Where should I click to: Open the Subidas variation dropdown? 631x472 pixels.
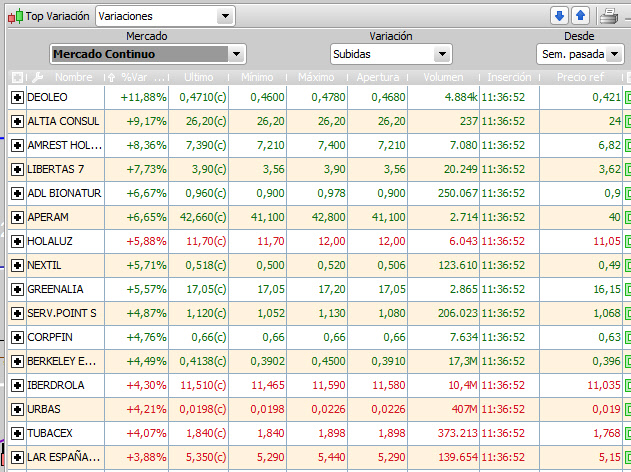click(x=442, y=54)
